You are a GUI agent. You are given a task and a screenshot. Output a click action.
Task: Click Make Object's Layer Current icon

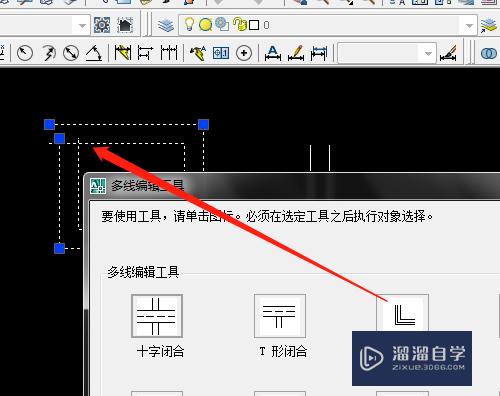click(489, 25)
